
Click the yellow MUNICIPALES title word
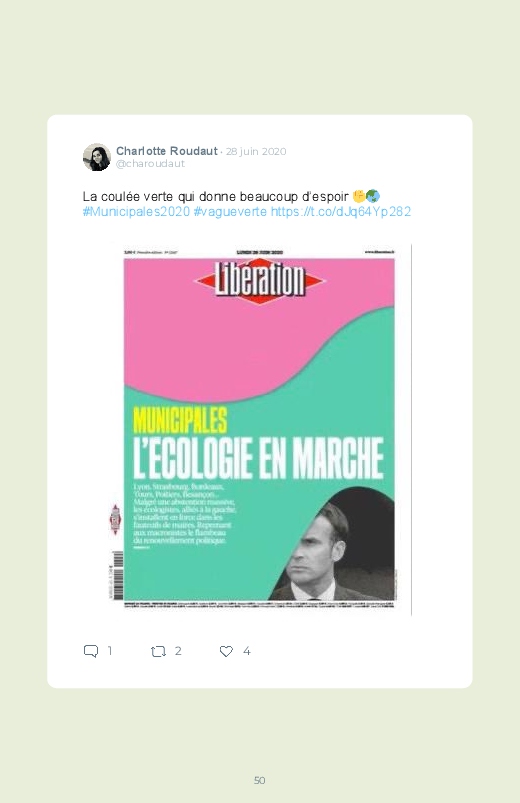point(180,420)
